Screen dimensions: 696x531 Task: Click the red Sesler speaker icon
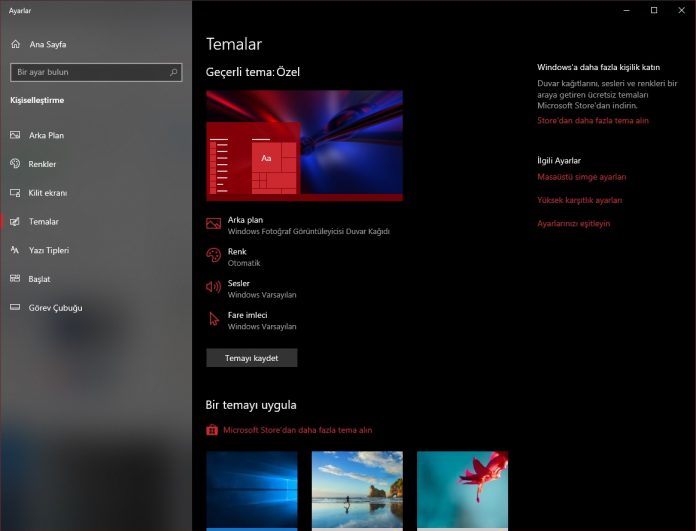pyautogui.click(x=214, y=287)
